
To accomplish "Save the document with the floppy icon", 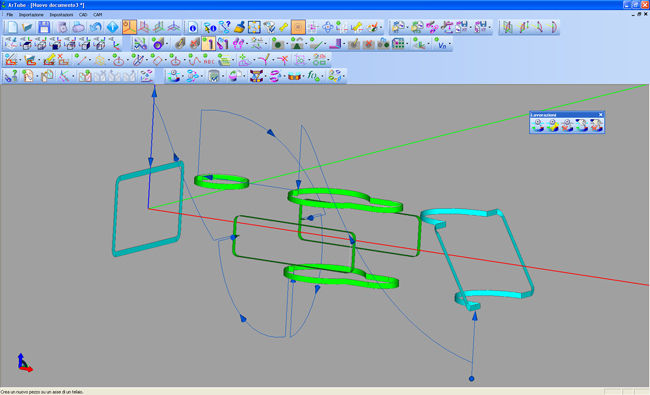I will (x=44, y=27).
